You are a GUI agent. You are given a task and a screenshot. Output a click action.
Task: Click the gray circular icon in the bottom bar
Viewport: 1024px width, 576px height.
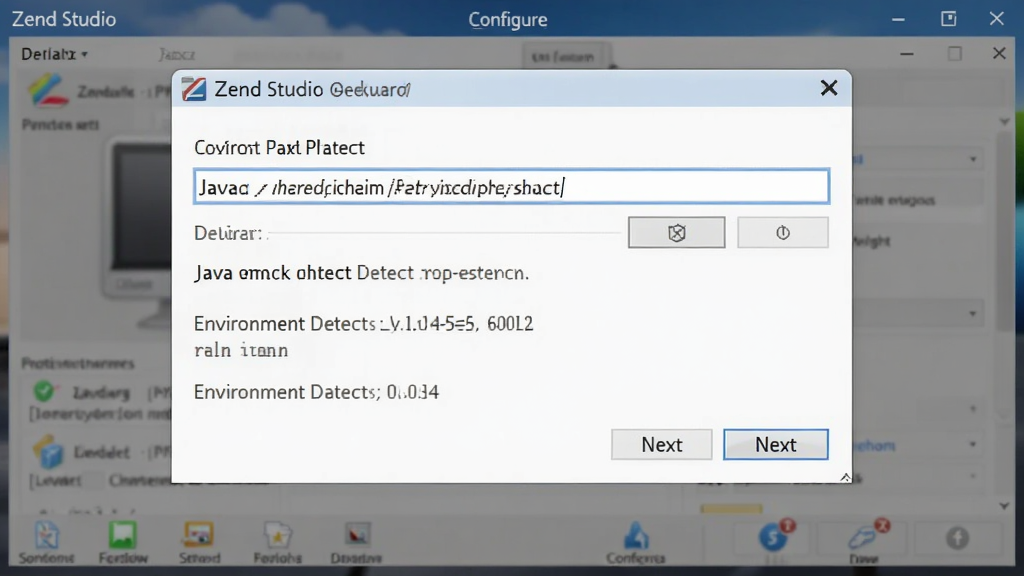click(x=957, y=538)
